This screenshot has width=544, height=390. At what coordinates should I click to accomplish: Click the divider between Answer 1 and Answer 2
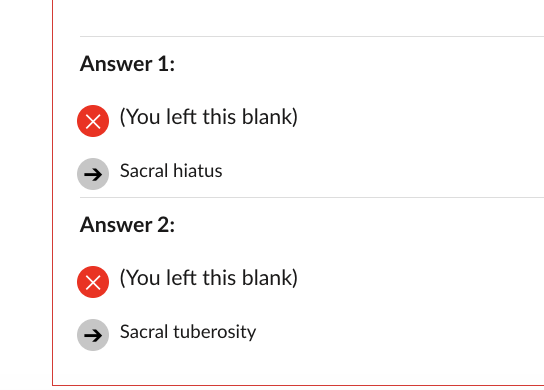coord(312,197)
